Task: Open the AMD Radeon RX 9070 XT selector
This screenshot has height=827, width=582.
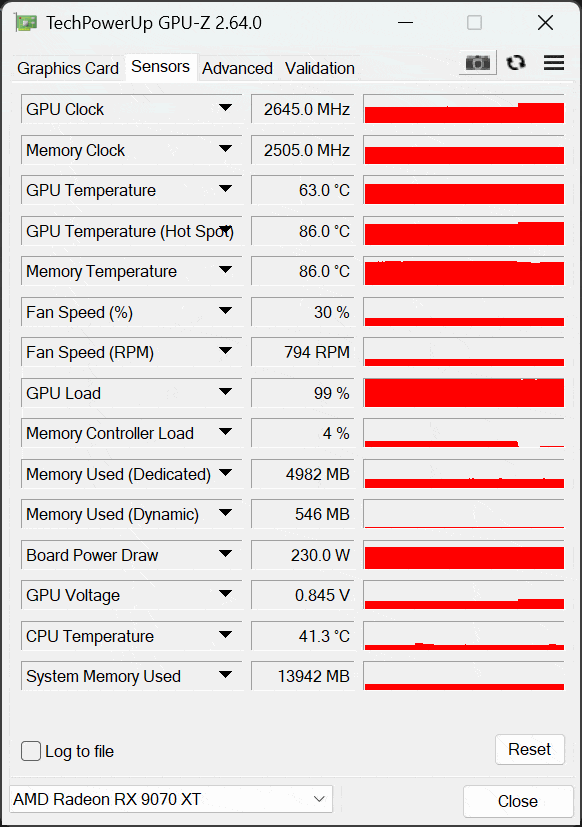Action: point(171,799)
